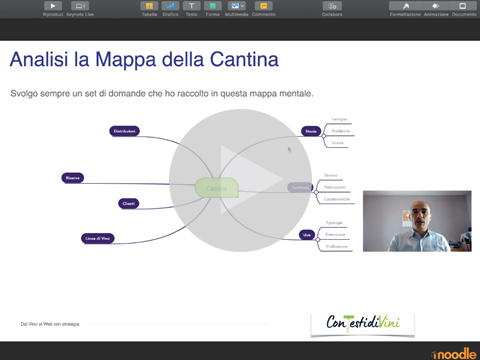Add a shape using Forma icon
480x360 pixels.
(213, 6)
